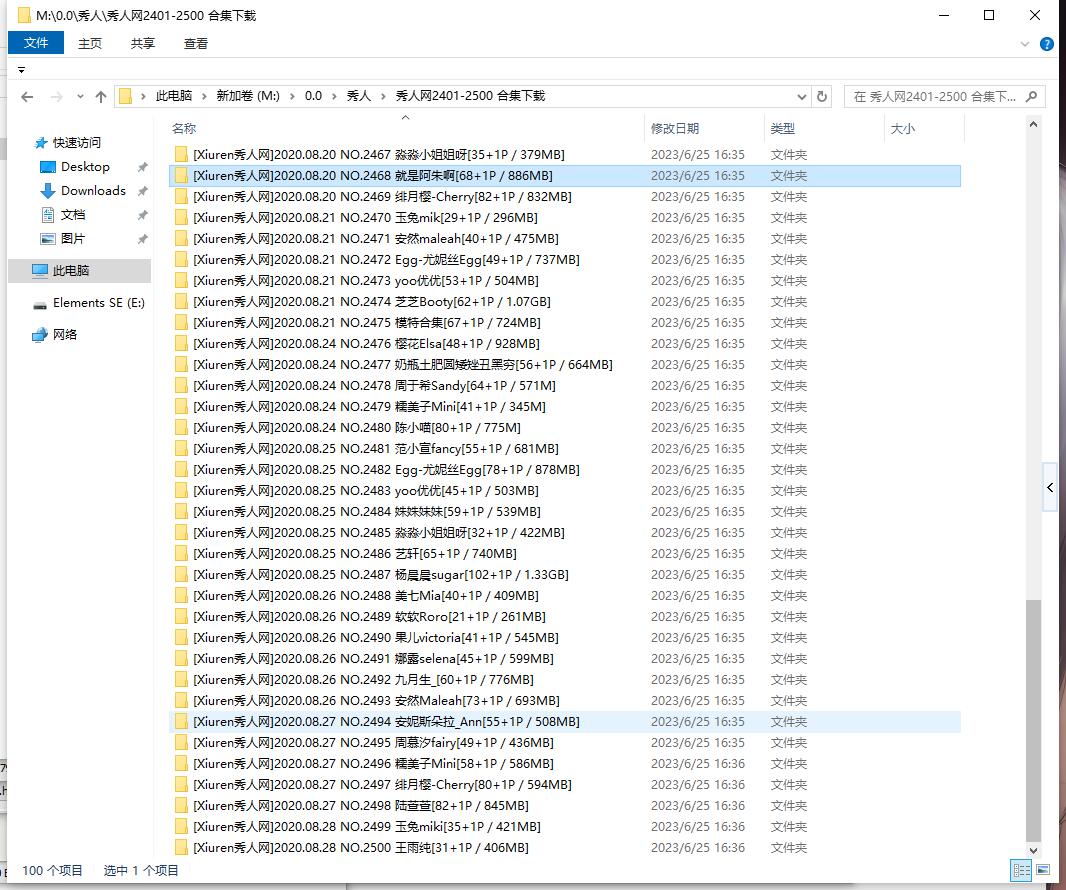Switch to large thumbnails view icon

click(1042, 870)
